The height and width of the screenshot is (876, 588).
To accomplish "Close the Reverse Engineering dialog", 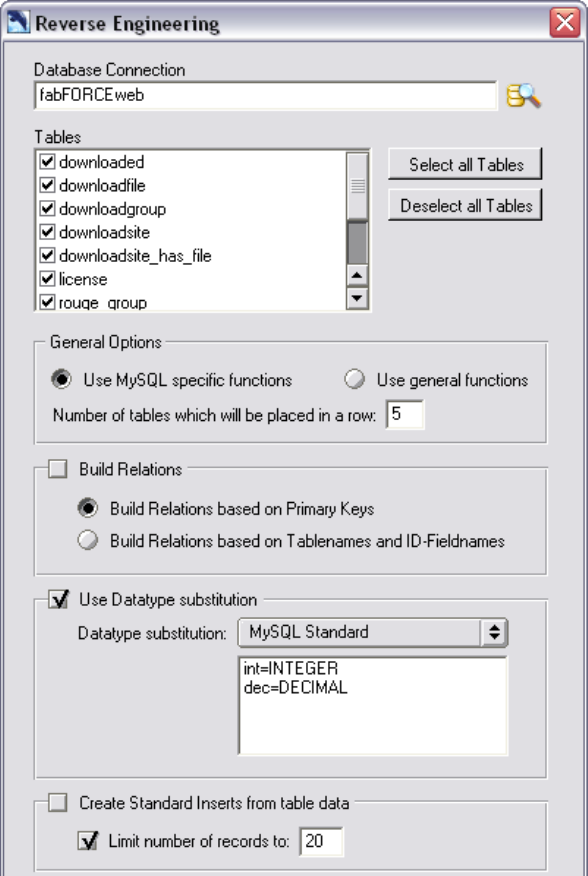I will [565, 23].
